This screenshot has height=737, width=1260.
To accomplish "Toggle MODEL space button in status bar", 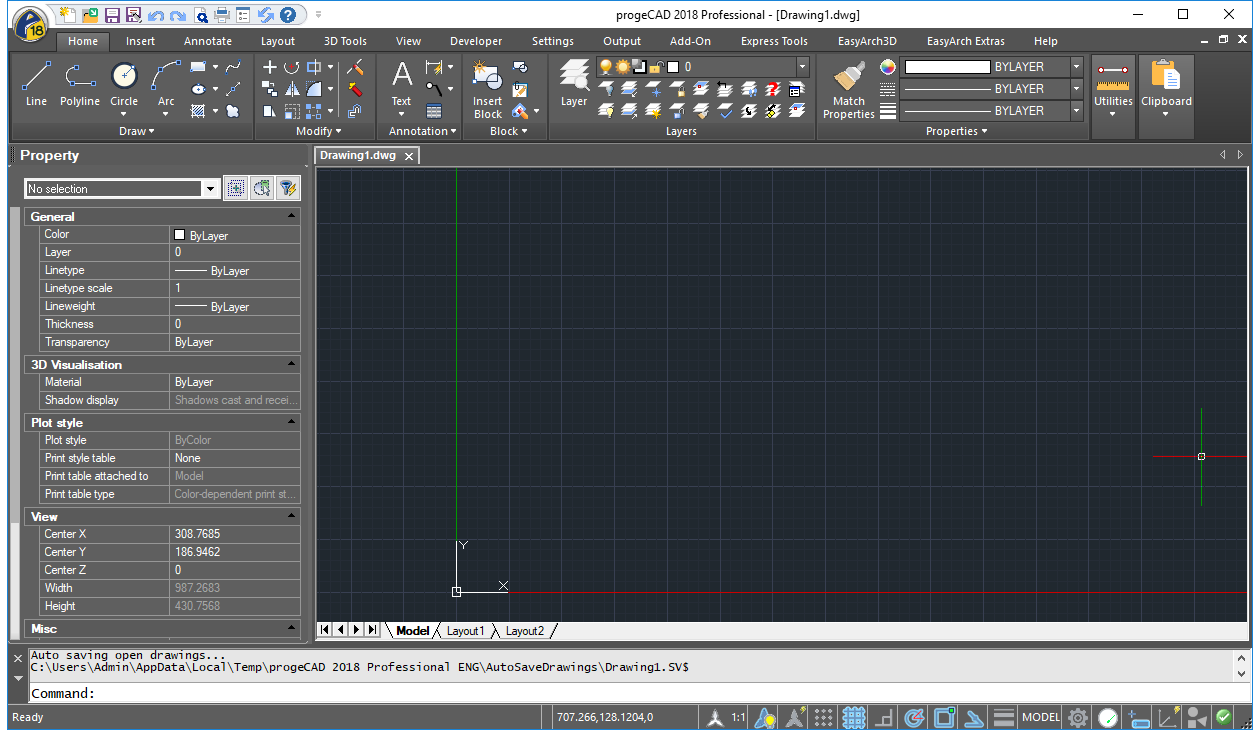I will (x=1041, y=717).
